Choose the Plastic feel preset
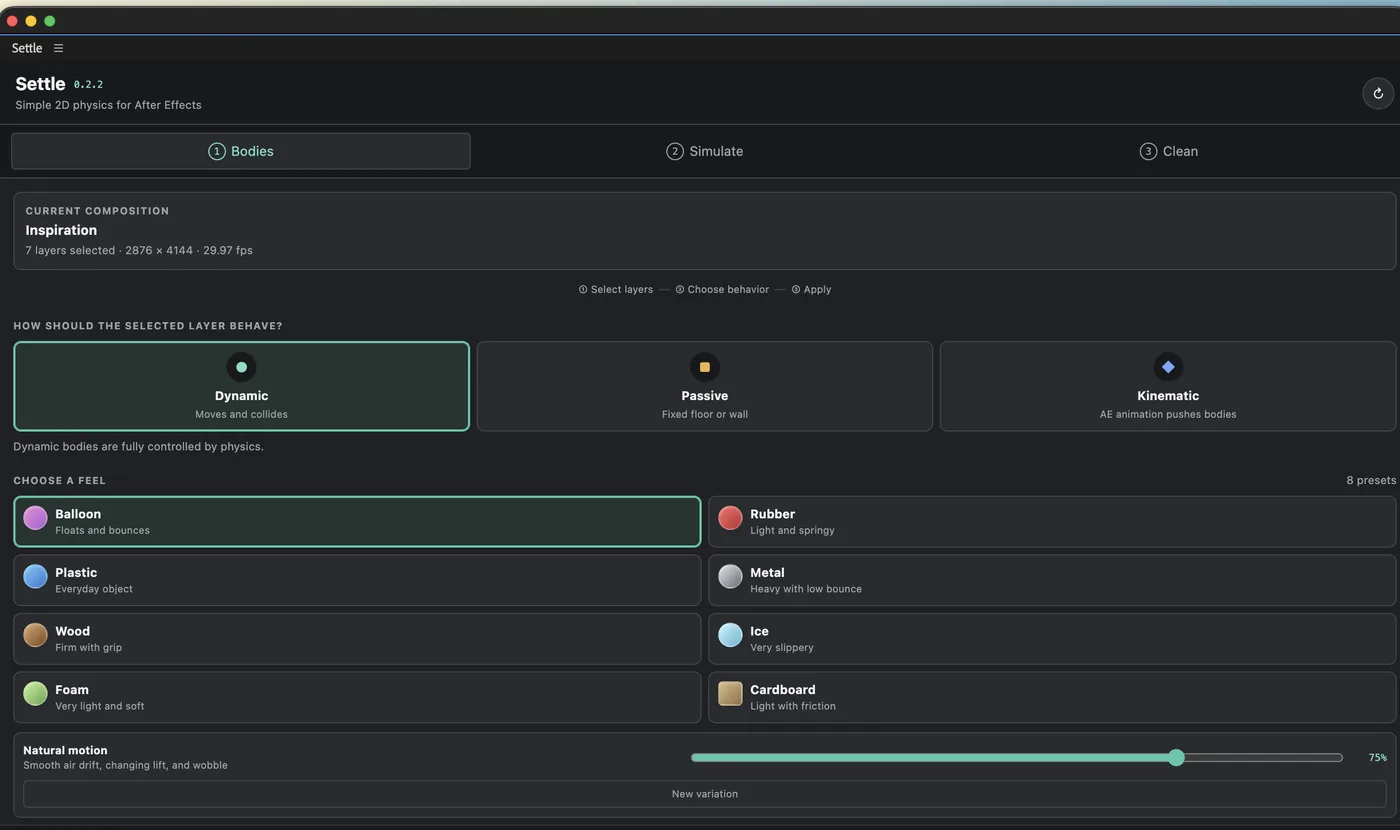The image size is (1400, 830). 357,580
